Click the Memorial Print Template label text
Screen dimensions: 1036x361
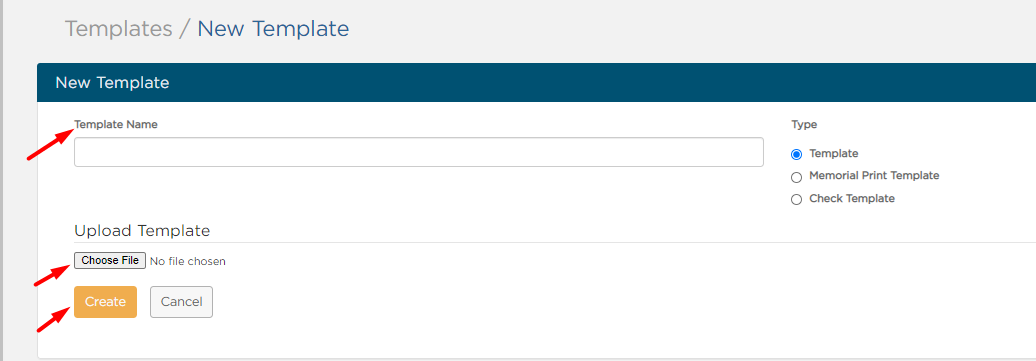tap(874, 176)
